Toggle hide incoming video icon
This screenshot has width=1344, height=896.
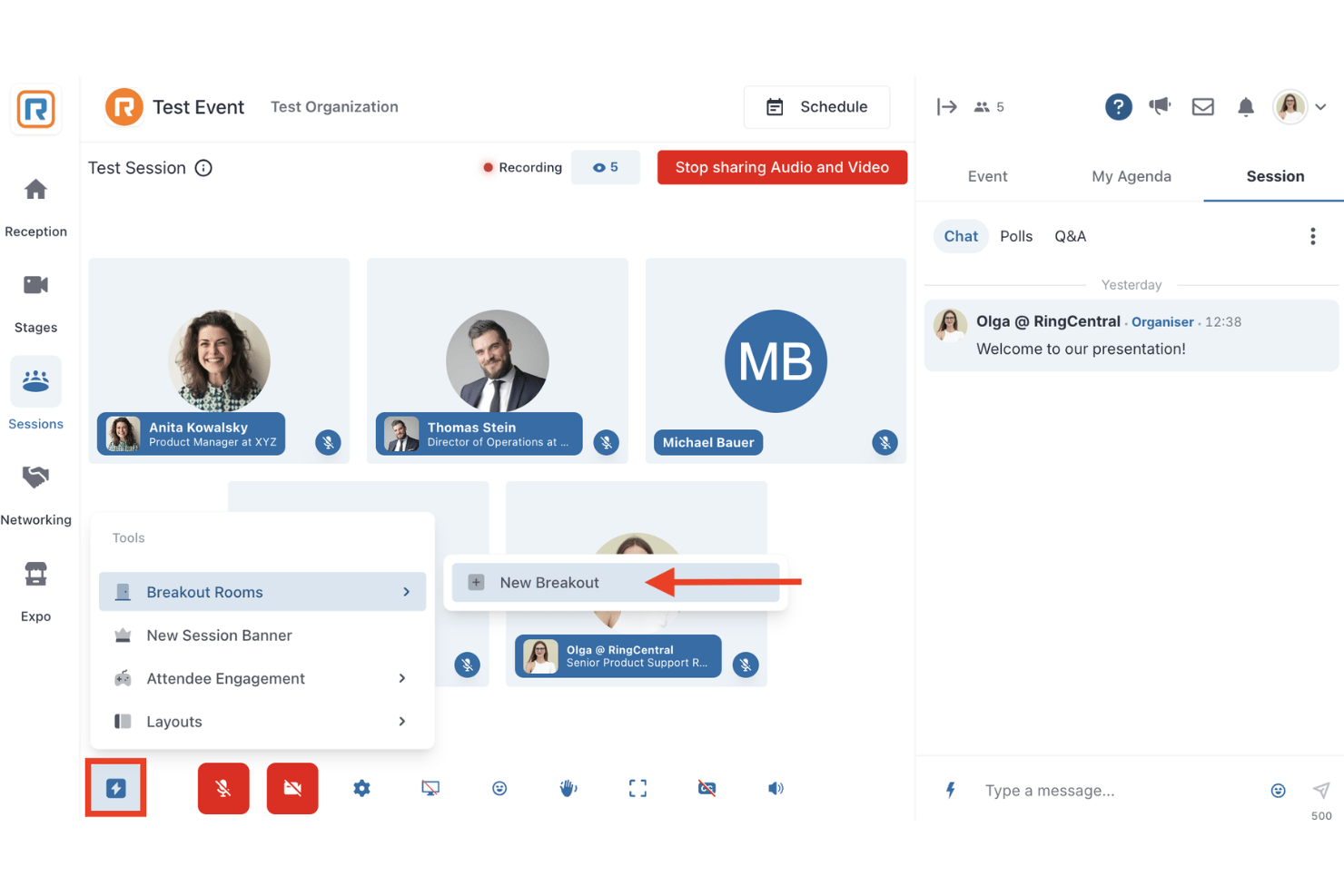click(707, 788)
